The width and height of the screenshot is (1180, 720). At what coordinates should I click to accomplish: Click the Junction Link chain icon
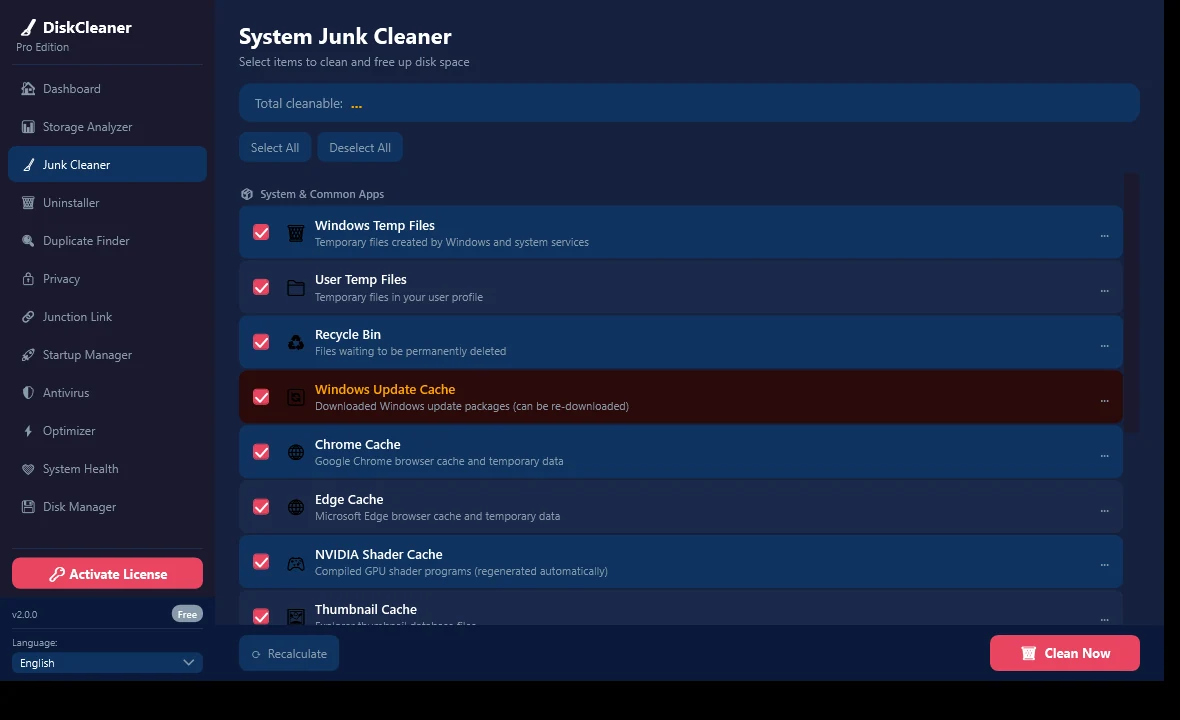tap(28, 317)
